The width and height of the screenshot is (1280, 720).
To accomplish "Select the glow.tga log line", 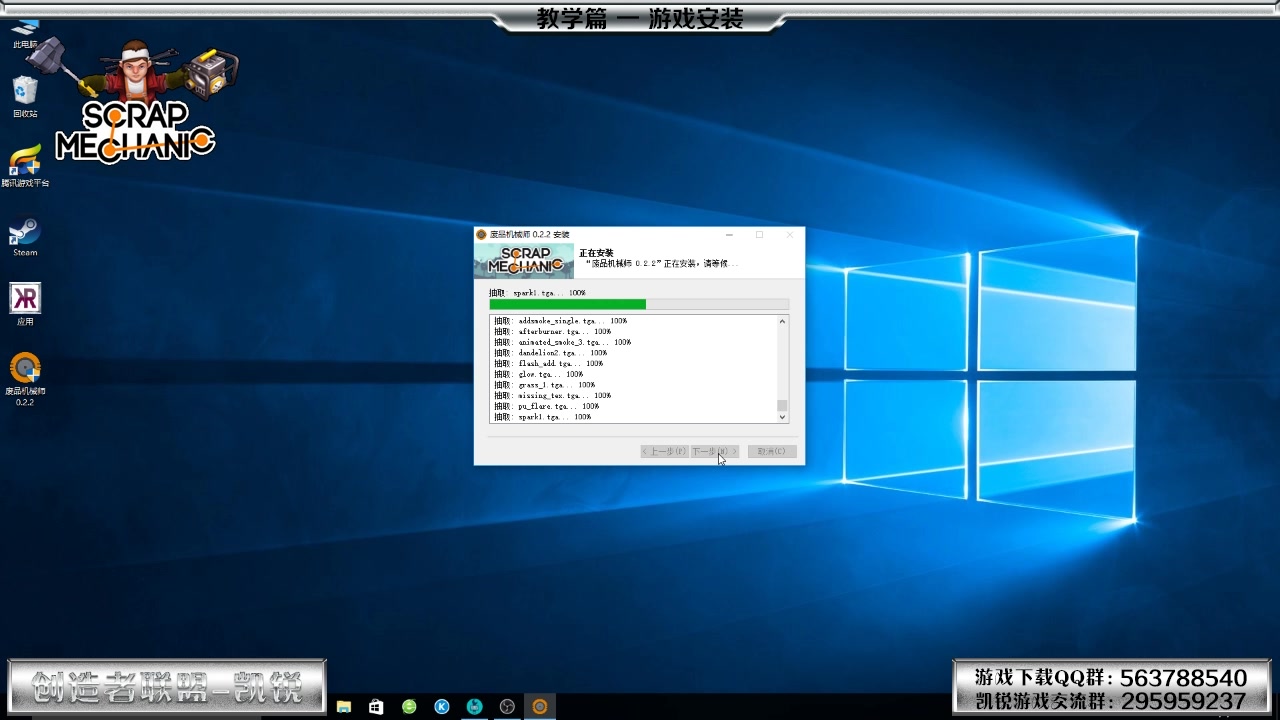I will tap(538, 374).
